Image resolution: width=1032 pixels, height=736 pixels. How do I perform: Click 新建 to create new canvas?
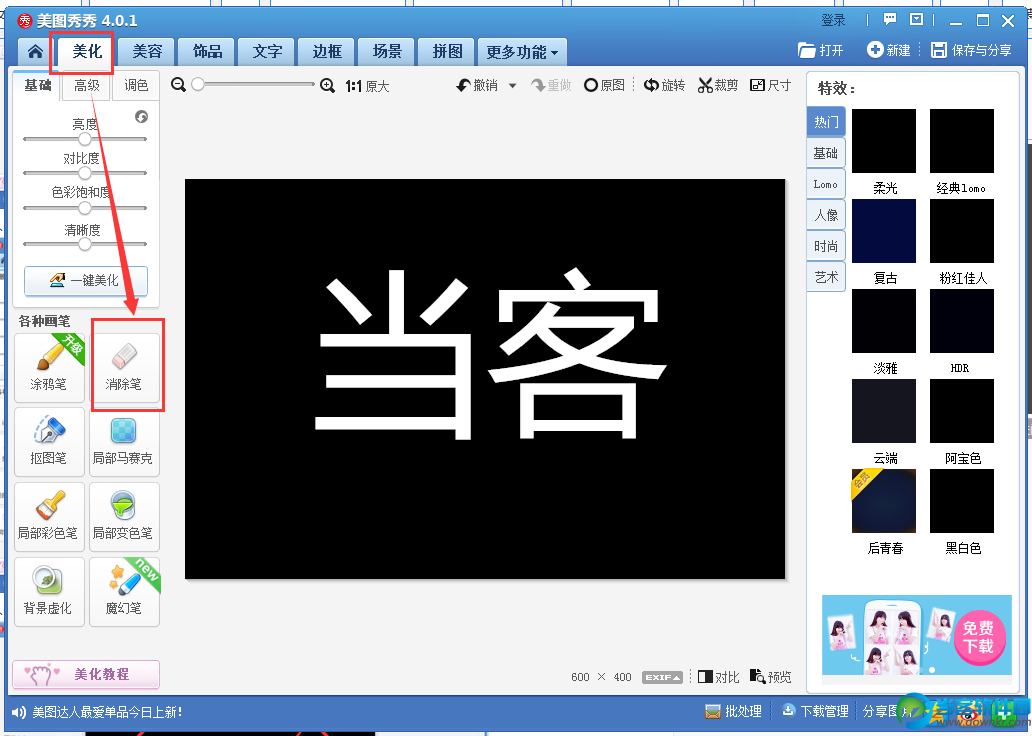point(889,50)
